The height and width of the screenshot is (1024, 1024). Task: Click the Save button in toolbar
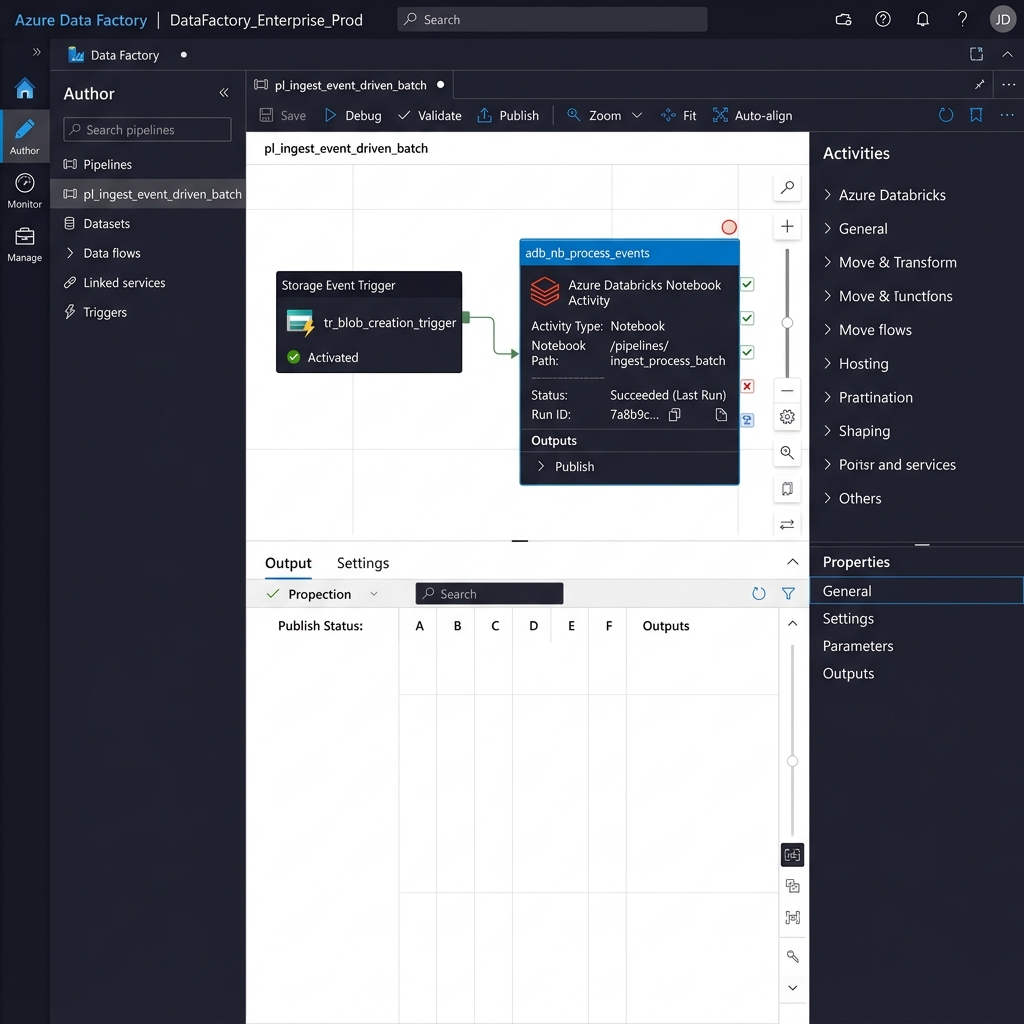coord(283,116)
